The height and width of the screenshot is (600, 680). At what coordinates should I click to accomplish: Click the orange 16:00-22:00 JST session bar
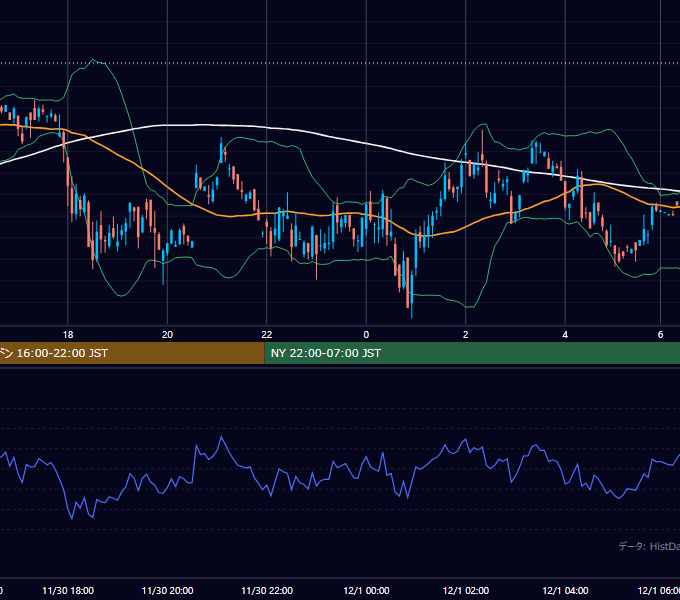[132, 353]
